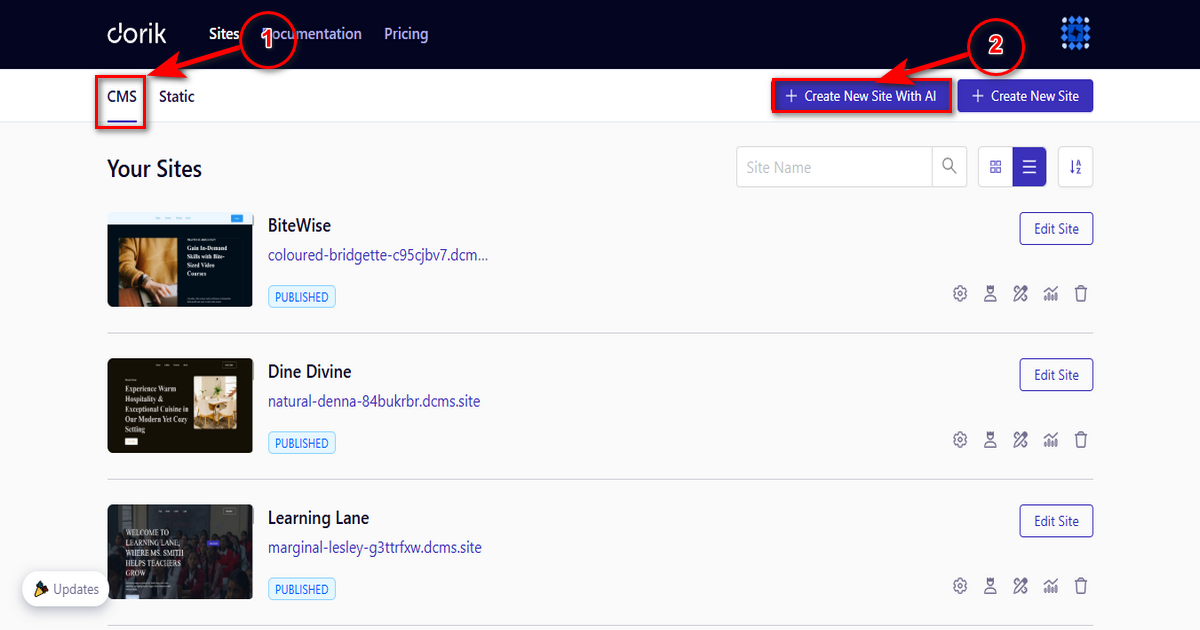The image size is (1200, 630).
Task: Open the user avatar menu
Action: pos(1075,33)
